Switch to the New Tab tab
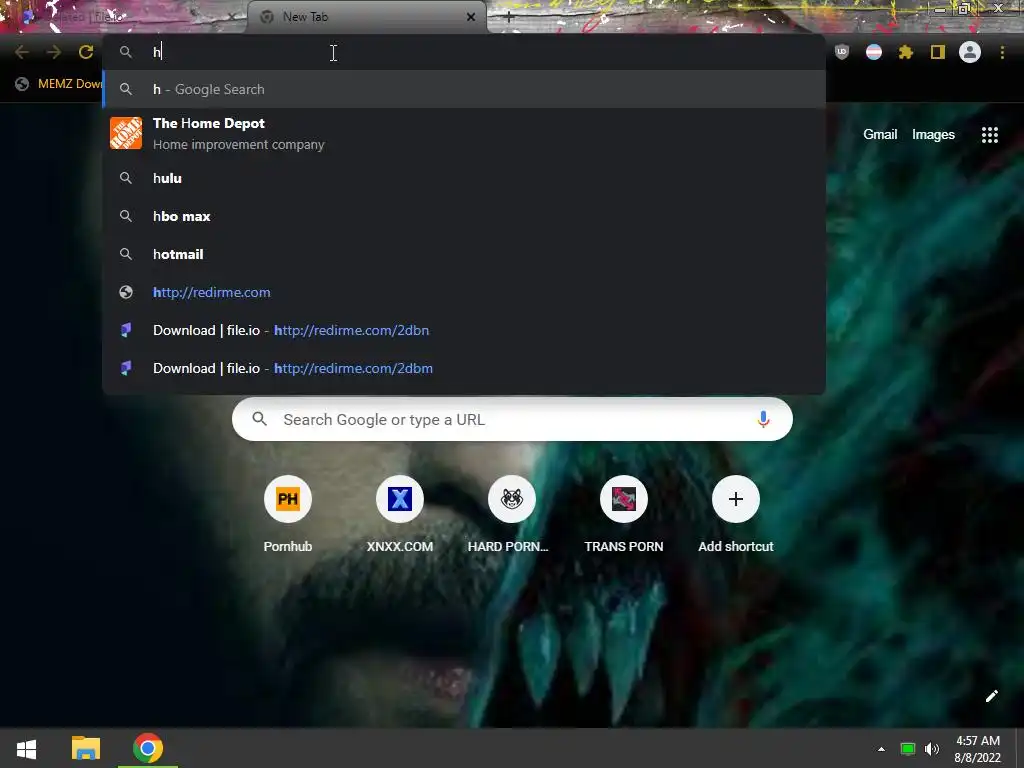 [x=366, y=17]
